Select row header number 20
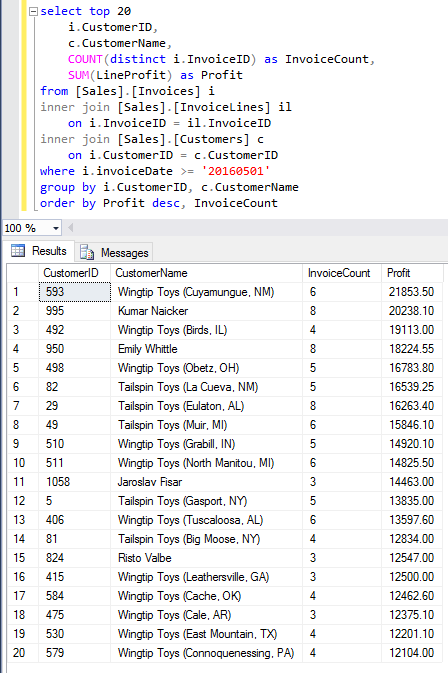This screenshot has height=673, width=448. point(23,653)
